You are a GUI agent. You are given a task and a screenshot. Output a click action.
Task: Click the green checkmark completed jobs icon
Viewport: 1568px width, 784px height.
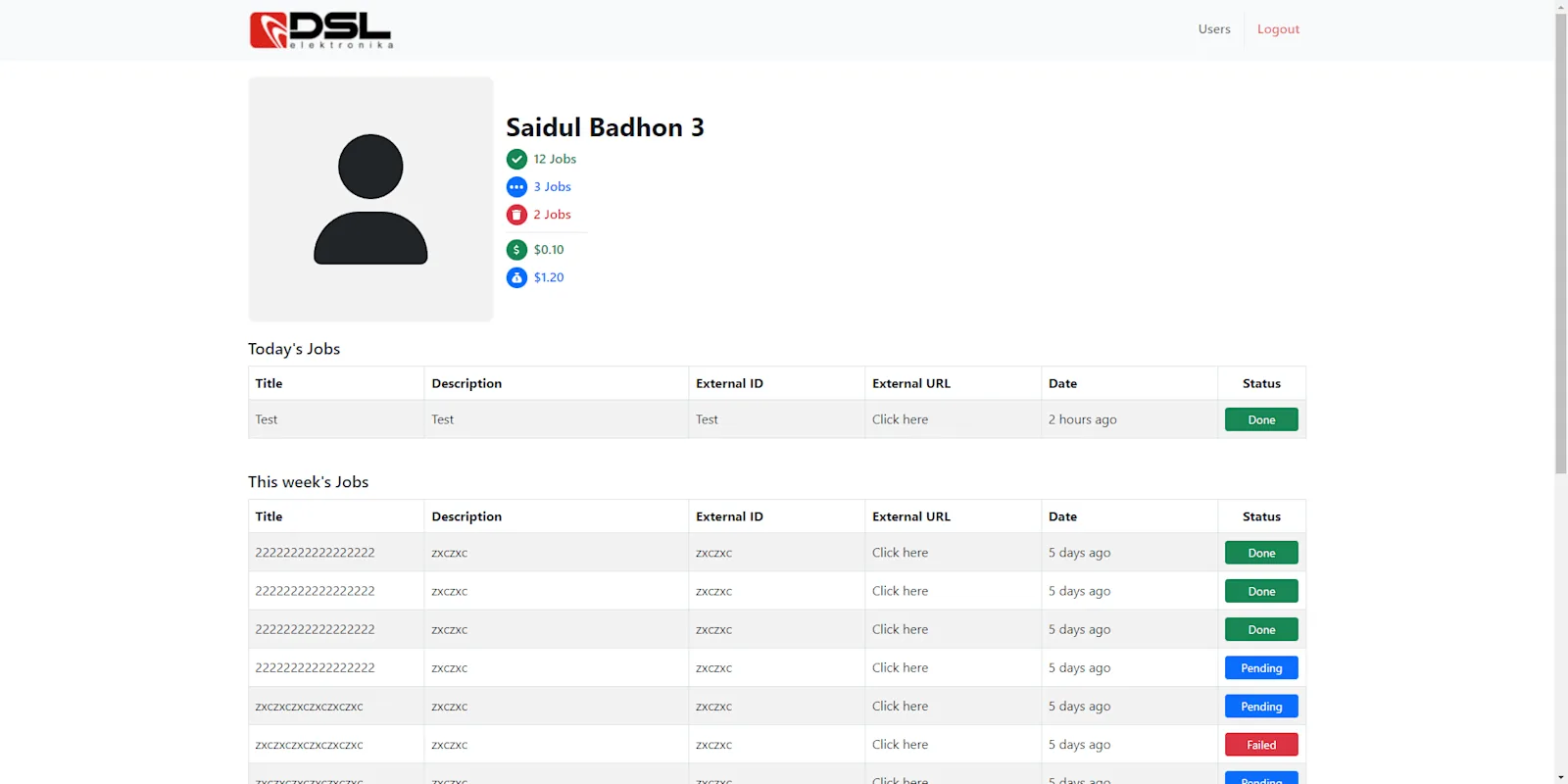click(516, 159)
